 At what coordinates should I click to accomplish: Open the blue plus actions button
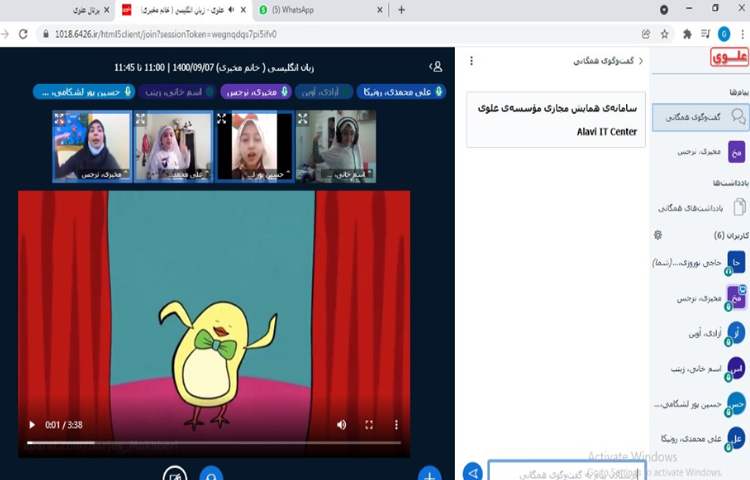[x=430, y=473]
